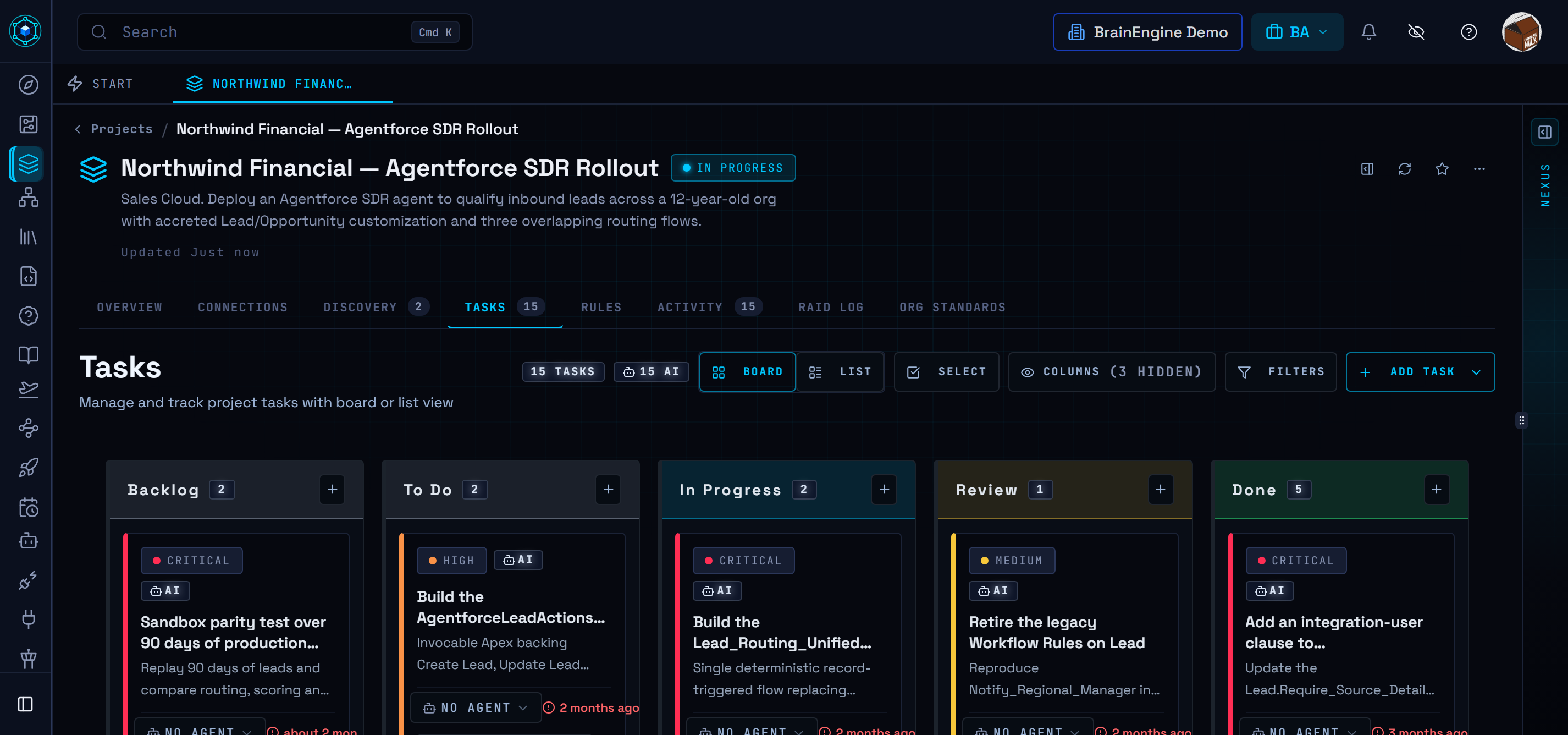Click the Nexus panel drag handle
This screenshot has height=735, width=1568.
coord(1521,420)
